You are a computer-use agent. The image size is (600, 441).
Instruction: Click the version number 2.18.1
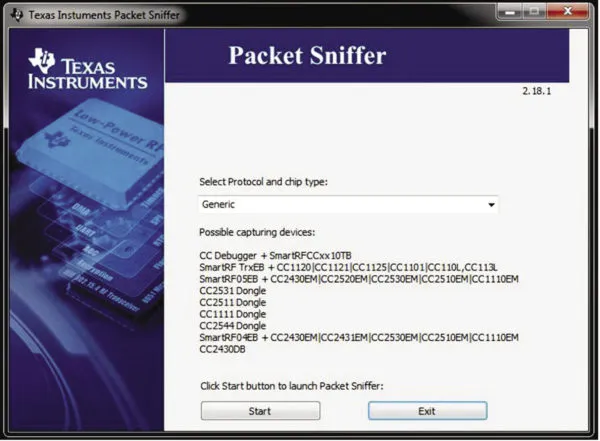(x=537, y=91)
